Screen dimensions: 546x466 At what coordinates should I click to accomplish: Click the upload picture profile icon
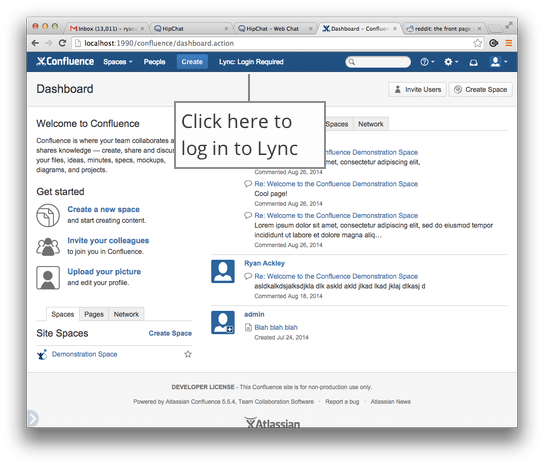click(x=48, y=278)
